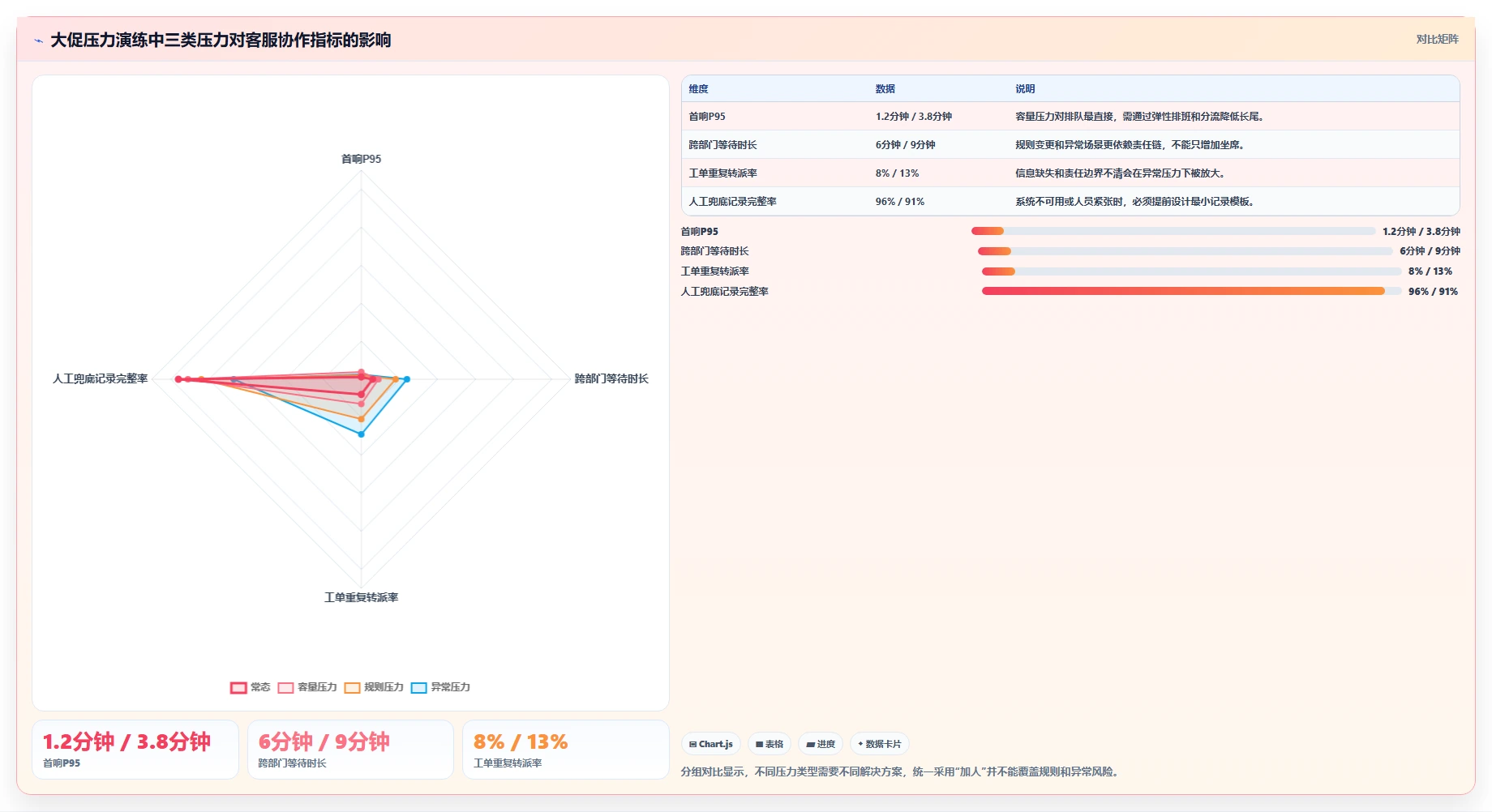Image resolution: width=1492 pixels, height=812 pixels.
Task: Toggle the 常态 legend dataset
Action: coord(250,687)
